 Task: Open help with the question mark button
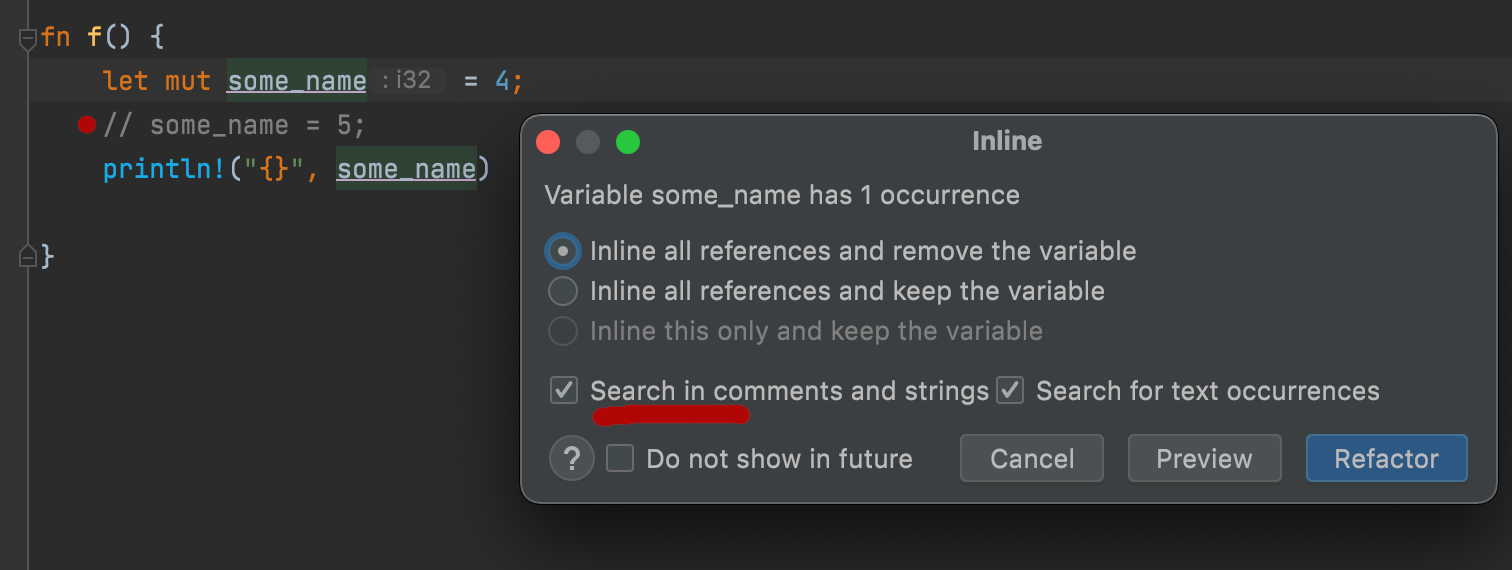point(572,459)
